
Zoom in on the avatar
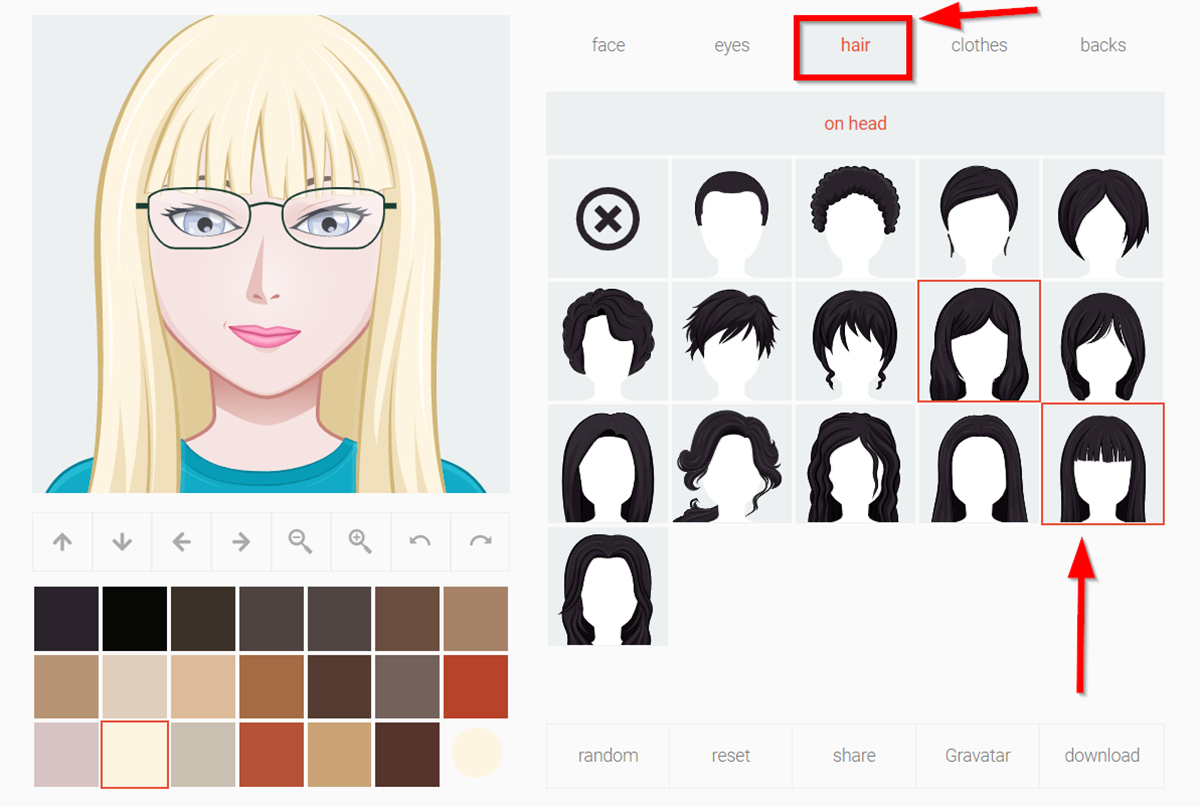coord(361,541)
